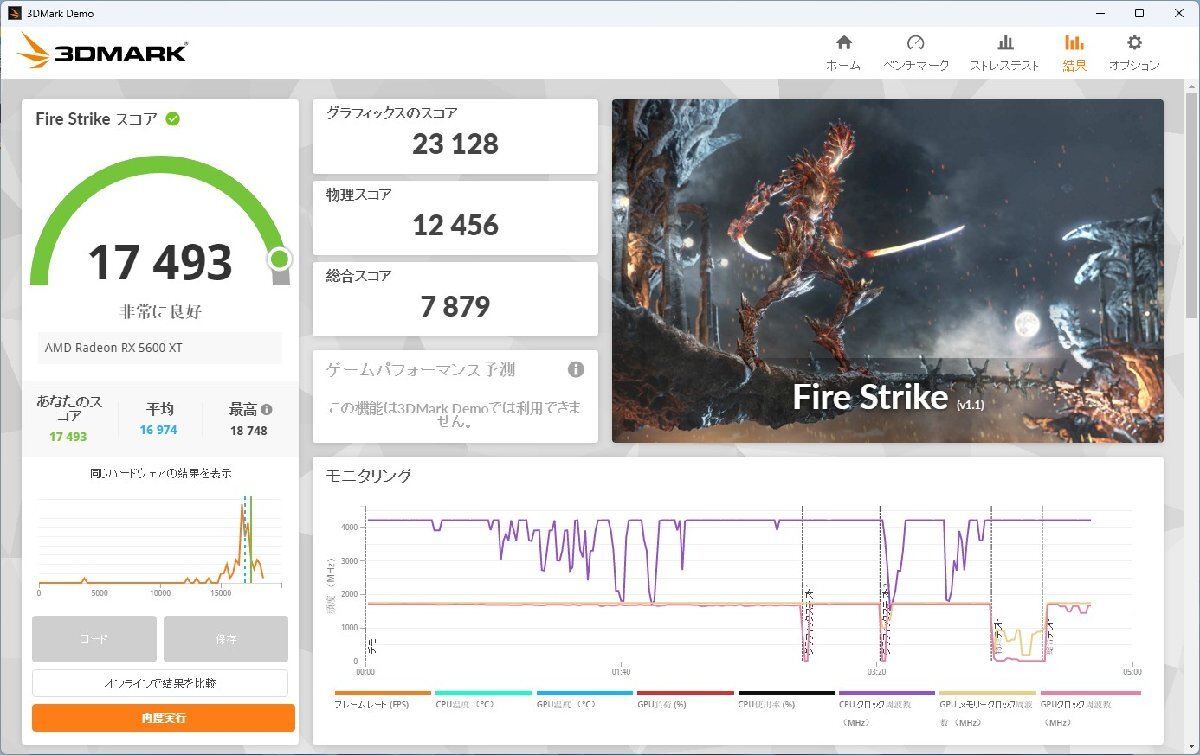
Task: Toggle GPU温度 legend series
Action: tap(584, 699)
